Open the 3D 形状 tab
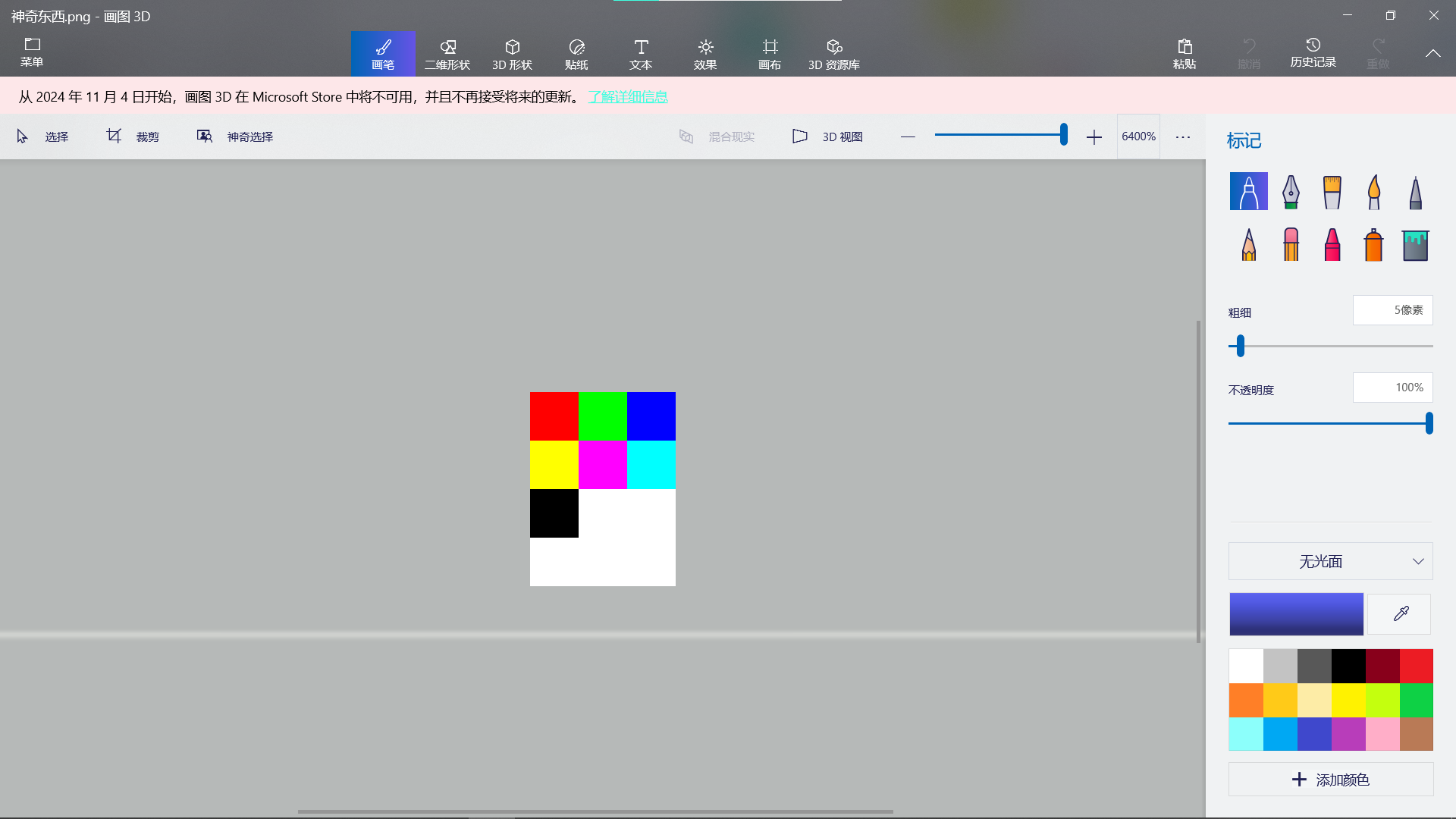The height and width of the screenshot is (819, 1456). (x=512, y=54)
